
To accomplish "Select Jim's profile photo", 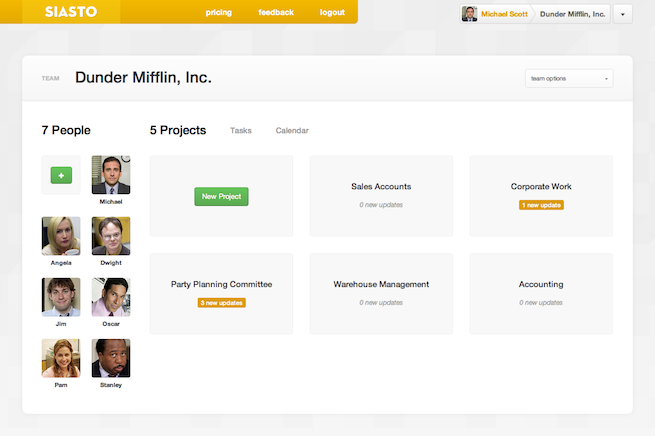I will click(x=61, y=297).
